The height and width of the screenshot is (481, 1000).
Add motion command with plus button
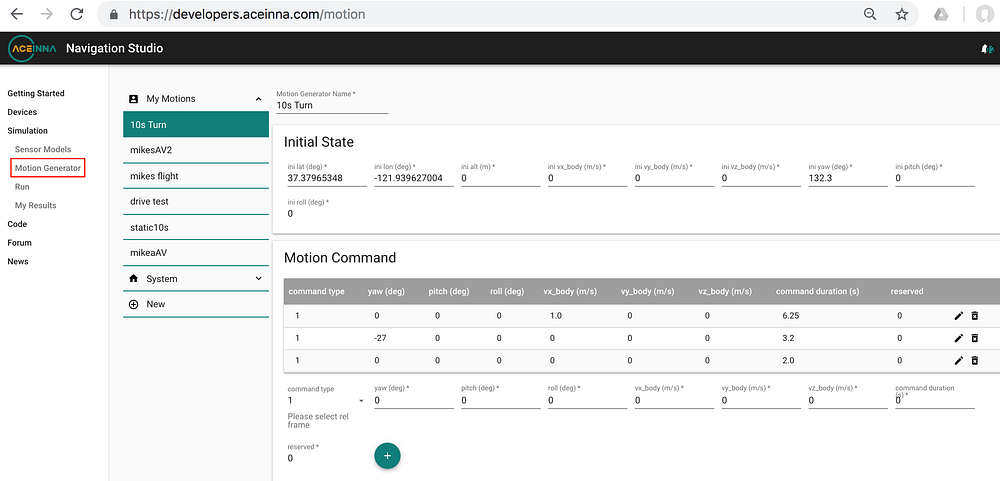click(x=387, y=455)
